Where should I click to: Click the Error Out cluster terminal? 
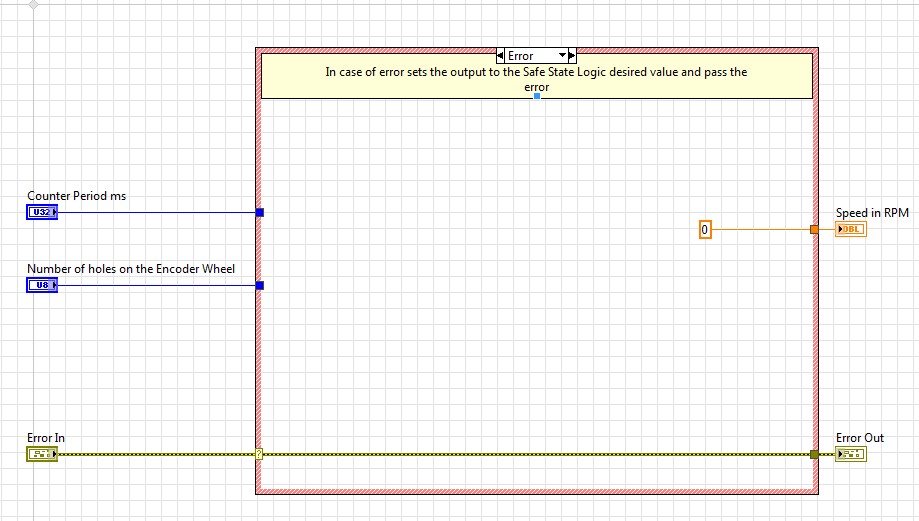(x=851, y=455)
